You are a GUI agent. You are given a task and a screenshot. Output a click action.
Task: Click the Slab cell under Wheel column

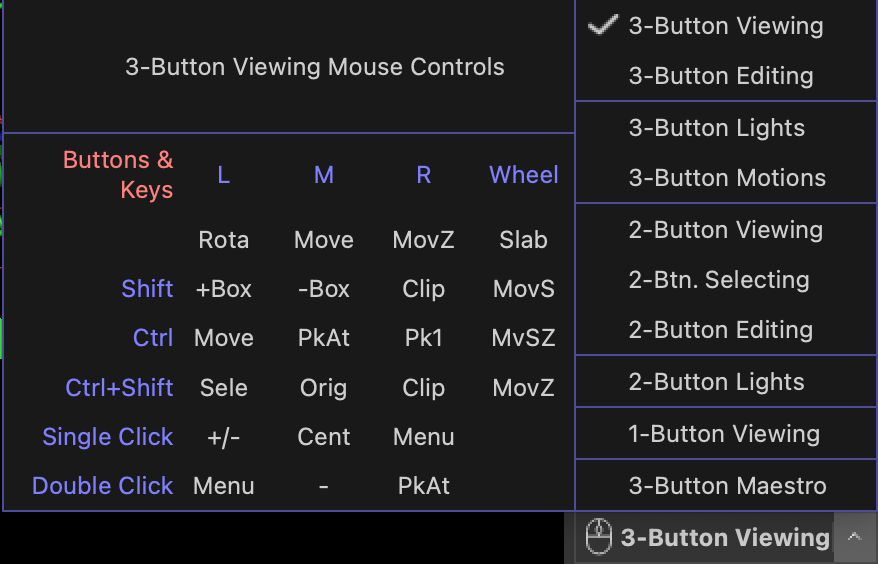523,240
